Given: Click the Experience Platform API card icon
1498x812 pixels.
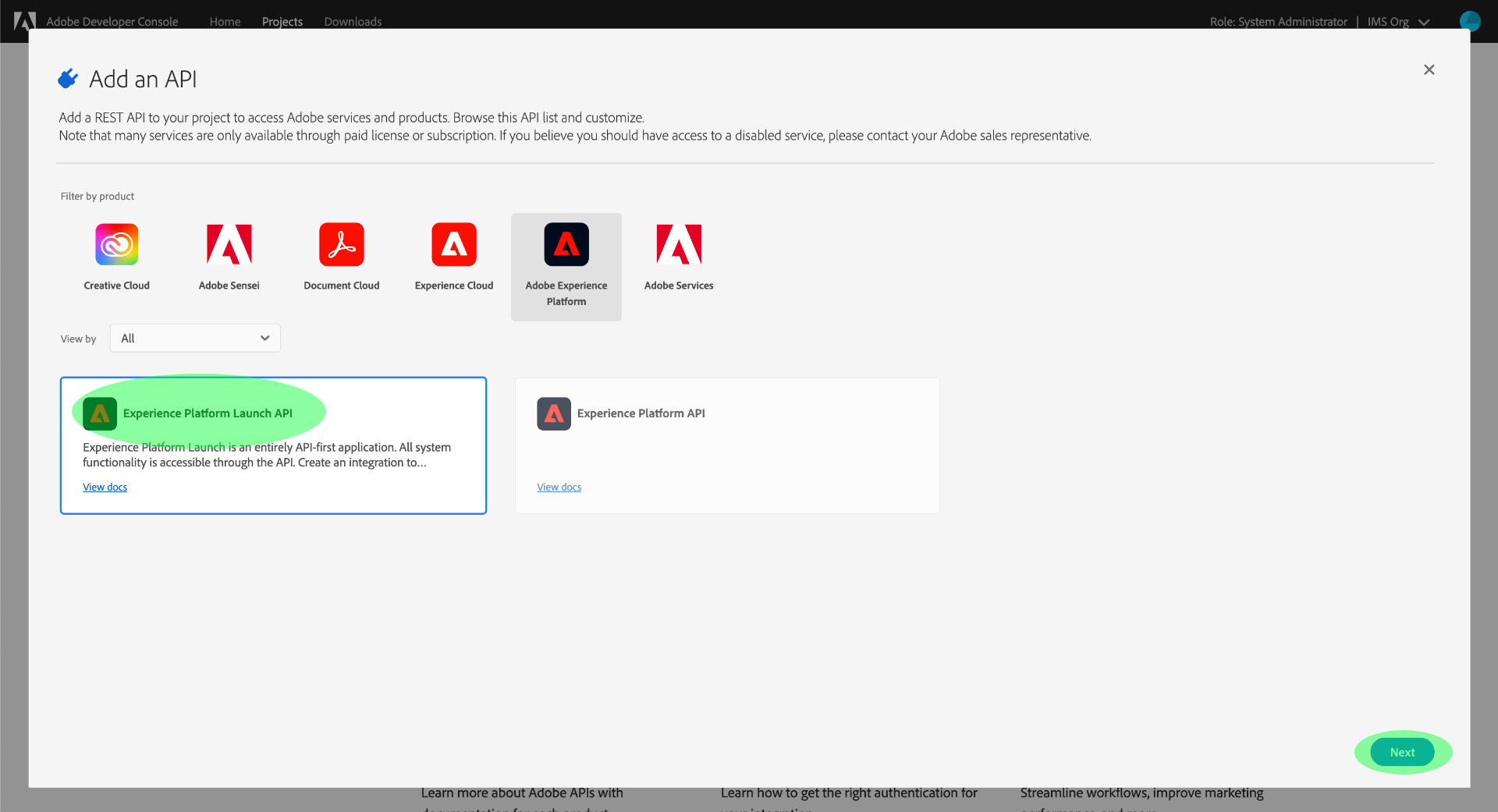Looking at the screenshot, I should [554, 413].
